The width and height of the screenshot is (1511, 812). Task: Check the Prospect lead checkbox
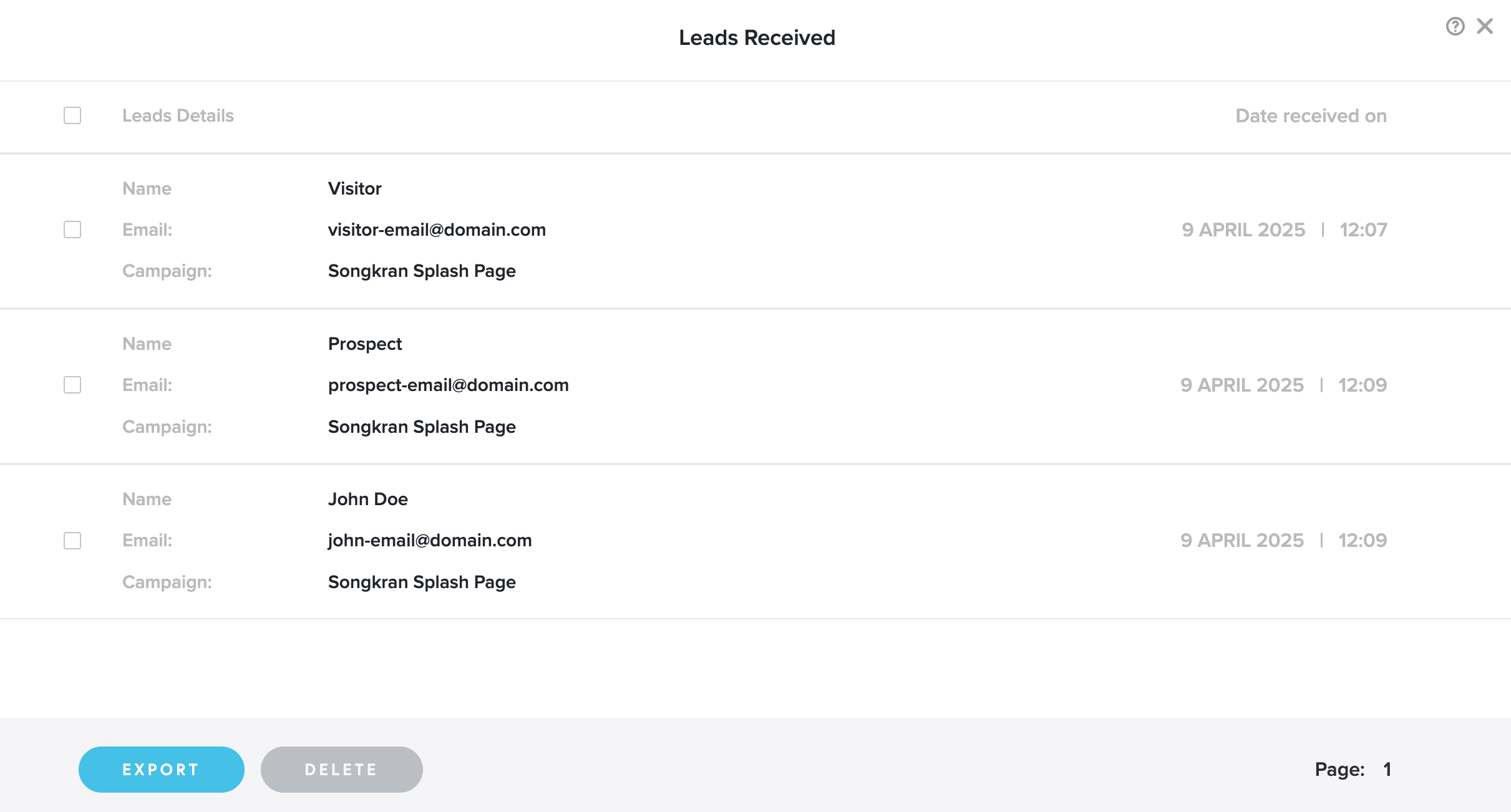(x=72, y=385)
